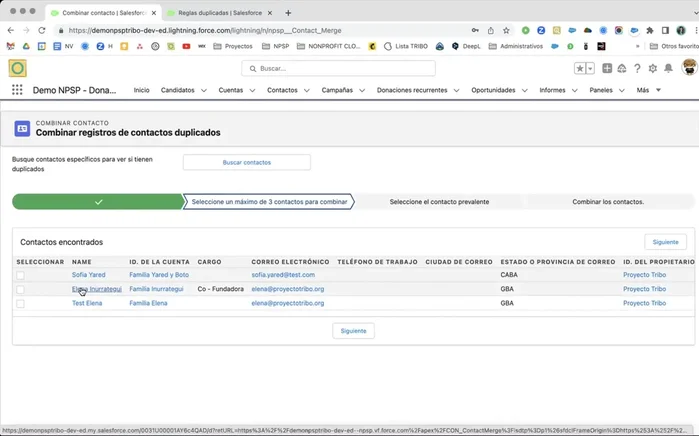Open the Trailhead guidance cloud icon
The image size is (699, 436).
pyautogui.click(x=622, y=68)
